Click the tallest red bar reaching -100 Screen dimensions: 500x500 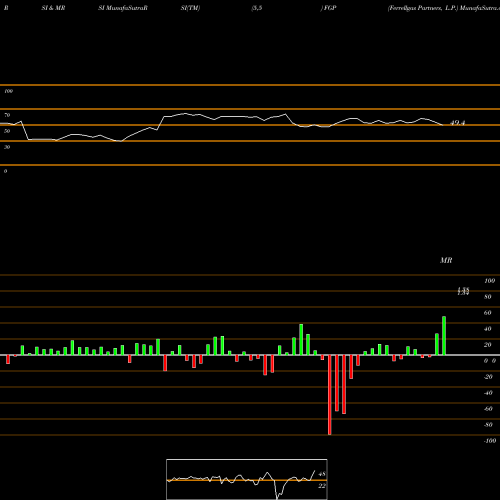330,395
